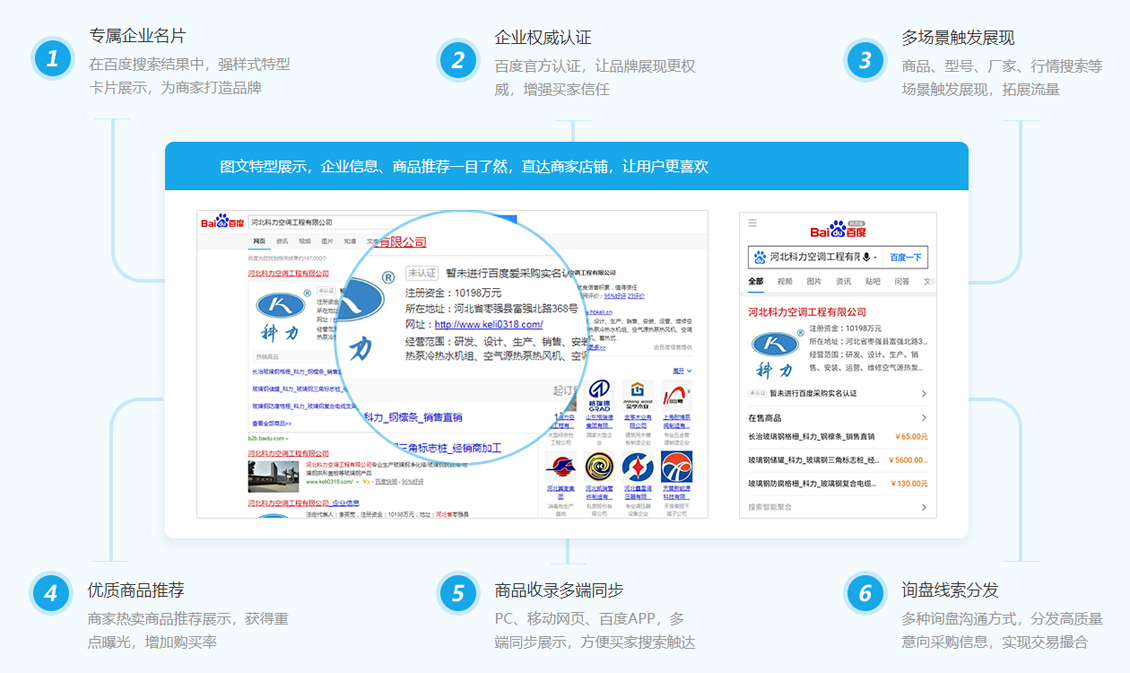The image size is (1130, 673).
Task: Open 图片 tab in mobile preview
Action: coord(814,282)
